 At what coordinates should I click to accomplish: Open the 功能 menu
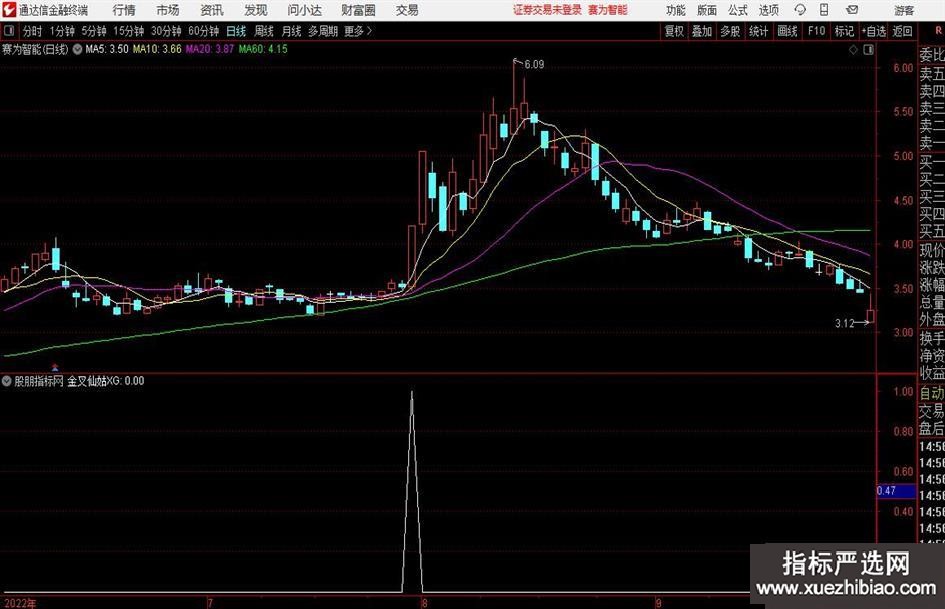click(676, 10)
